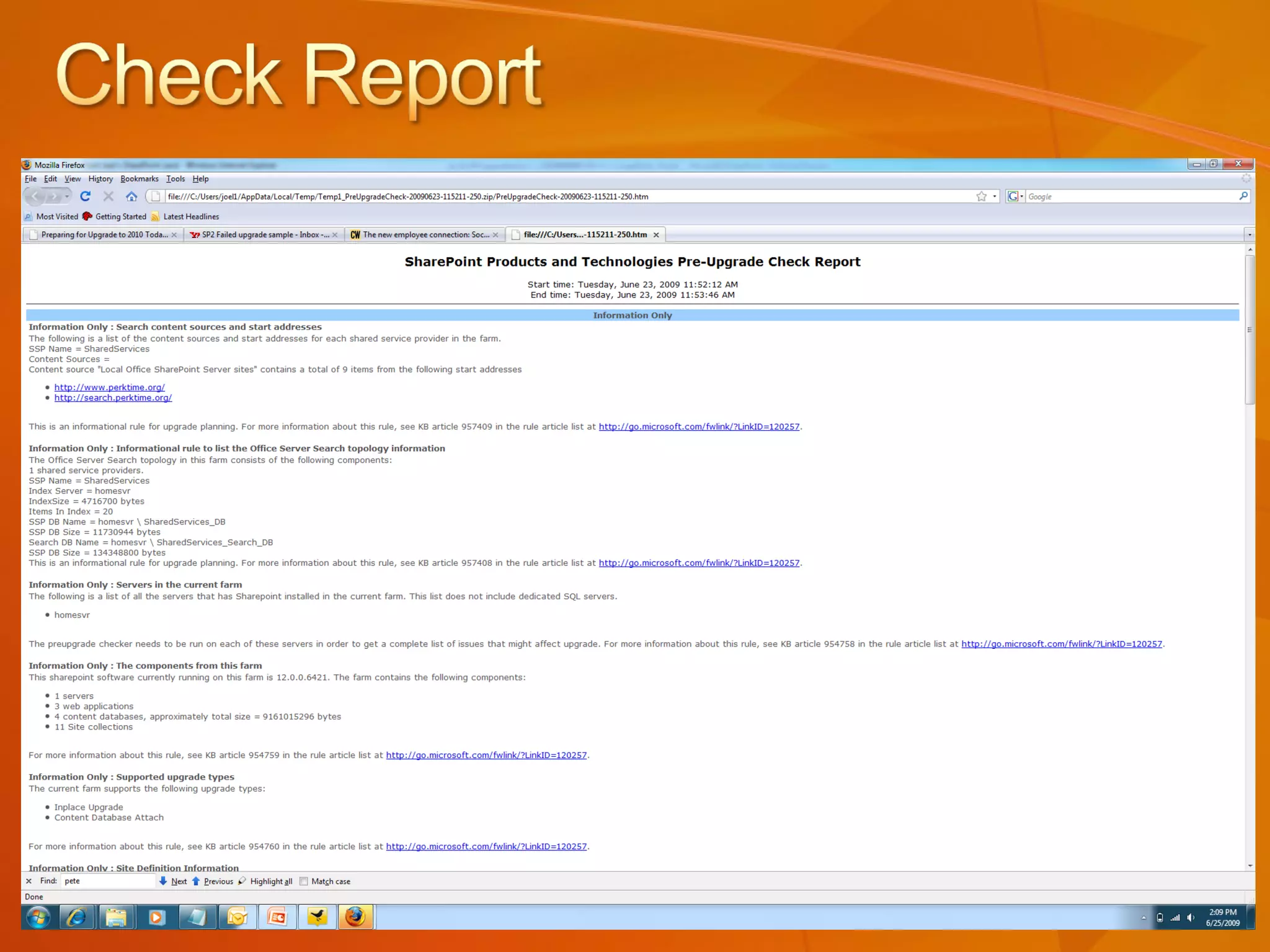Go to the Home page icon

click(x=131, y=196)
